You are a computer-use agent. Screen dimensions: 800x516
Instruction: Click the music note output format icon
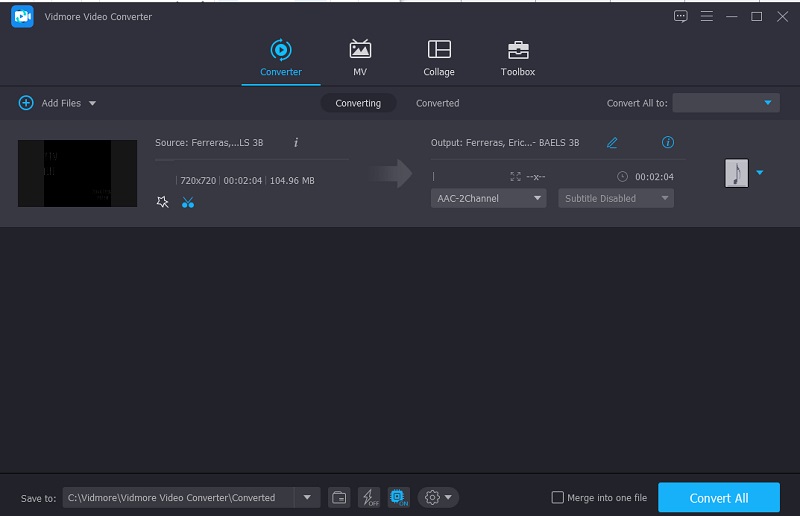click(x=736, y=173)
